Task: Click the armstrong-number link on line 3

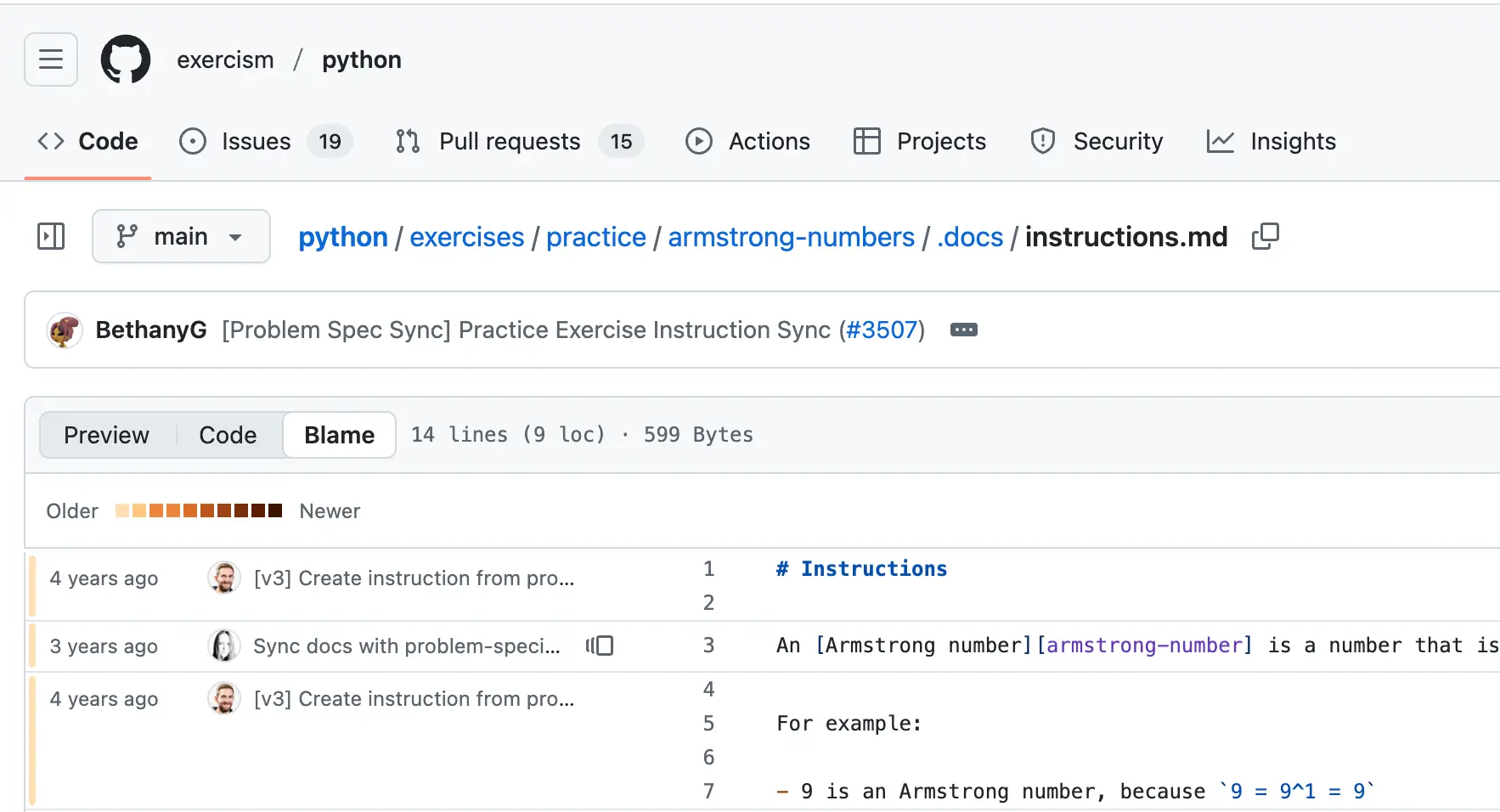Action: pyautogui.click(x=1146, y=646)
